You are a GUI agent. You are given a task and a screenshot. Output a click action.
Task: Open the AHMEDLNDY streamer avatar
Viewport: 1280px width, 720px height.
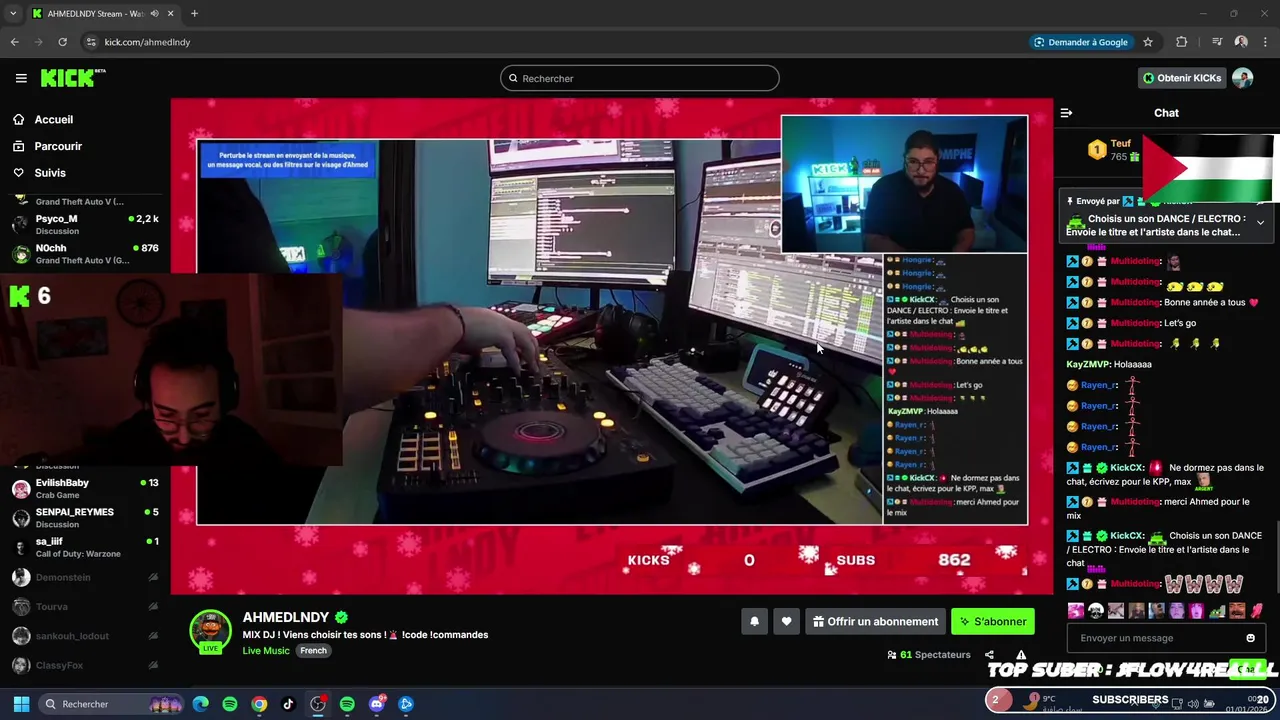pyautogui.click(x=210, y=630)
